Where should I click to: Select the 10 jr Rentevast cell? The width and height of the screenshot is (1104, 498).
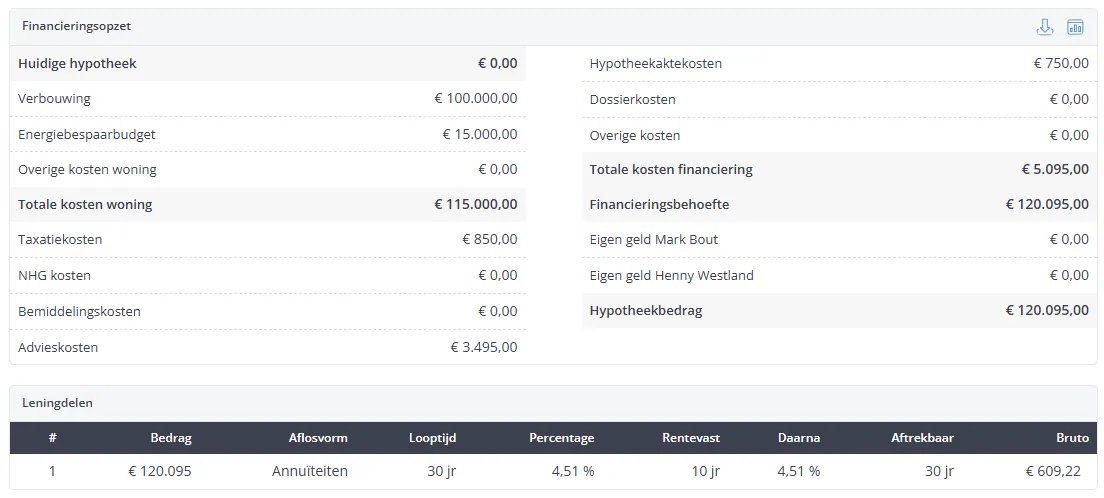pyautogui.click(x=705, y=472)
